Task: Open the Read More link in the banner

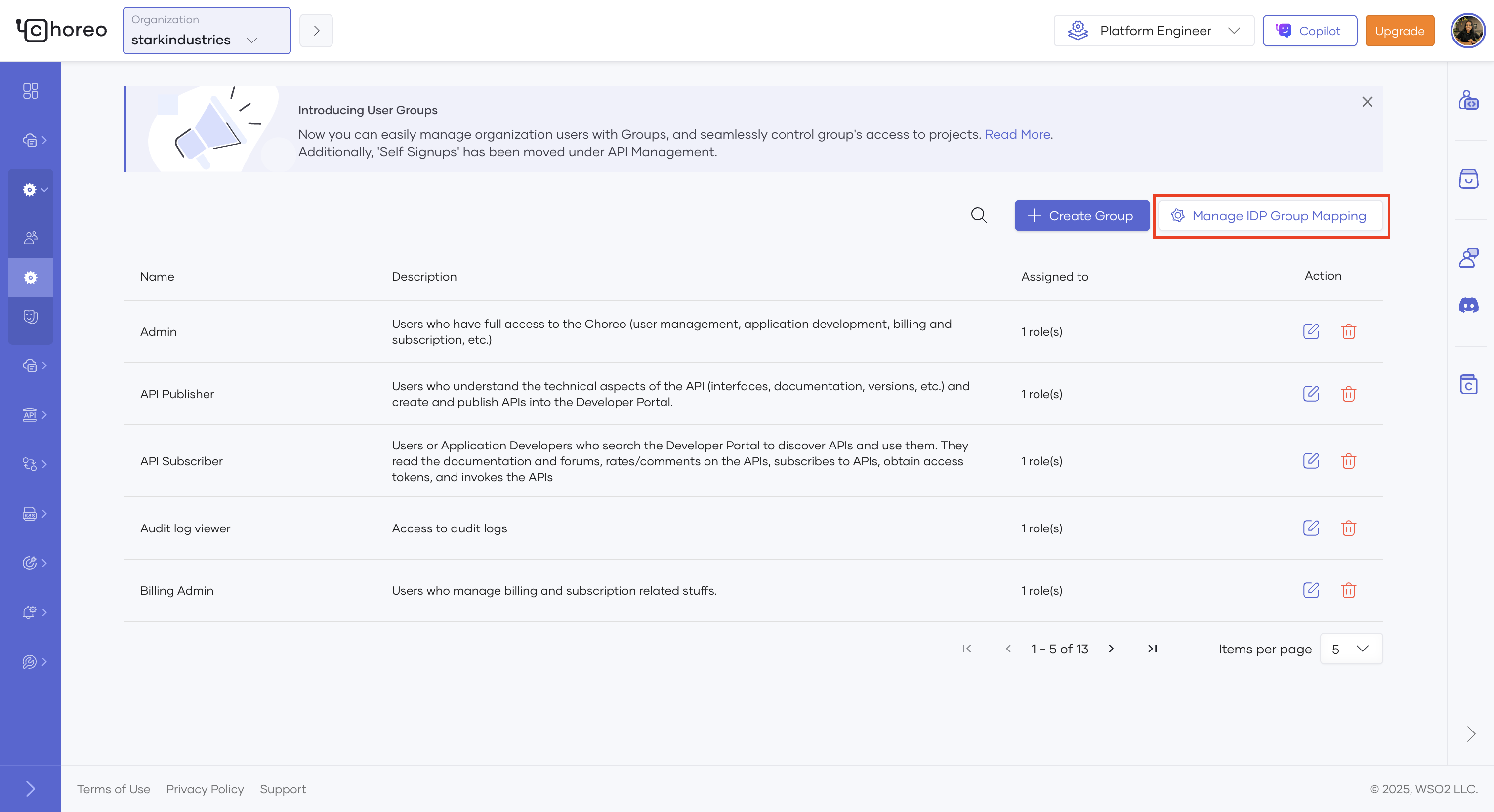Action: pos(1017,134)
